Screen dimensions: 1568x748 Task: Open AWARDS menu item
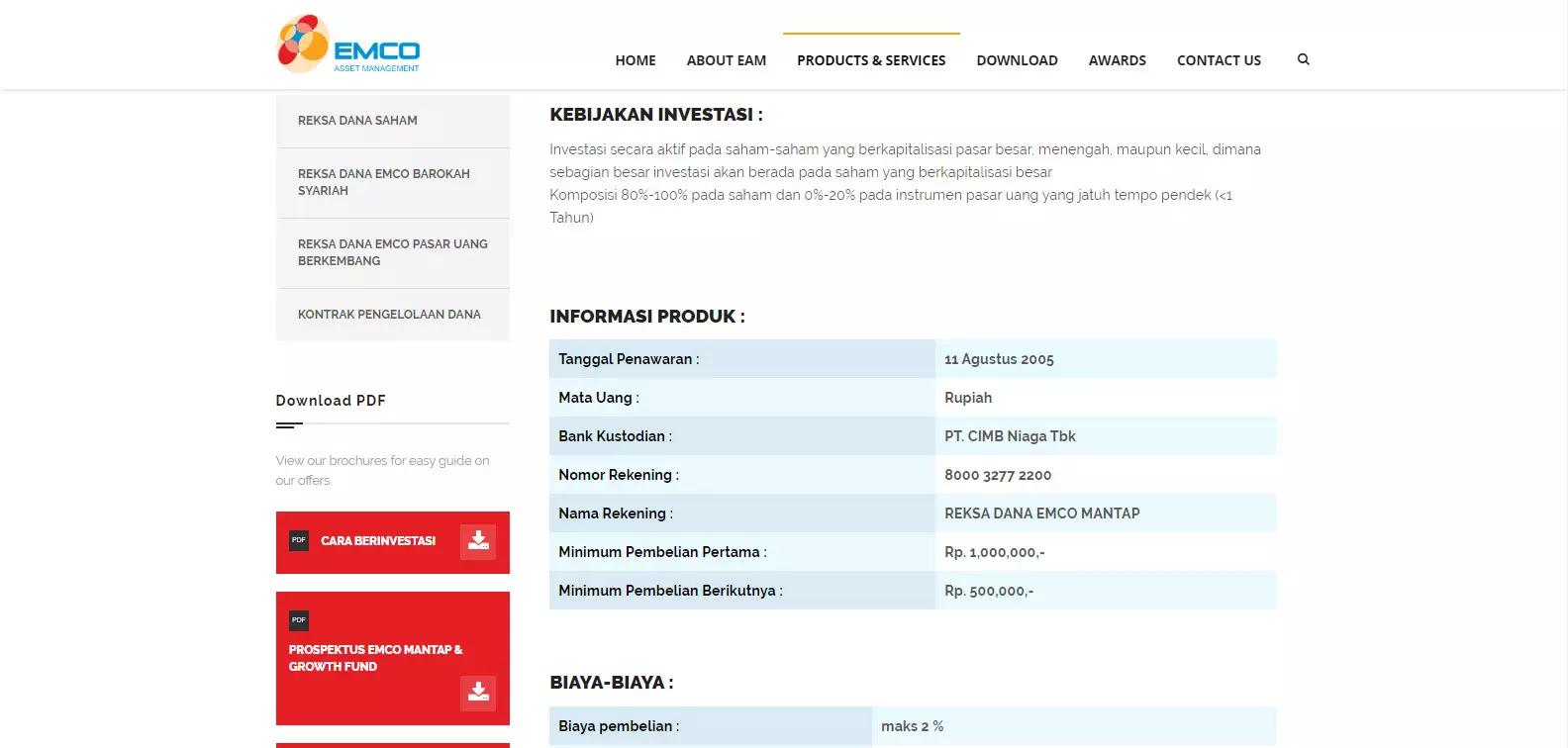click(x=1118, y=60)
